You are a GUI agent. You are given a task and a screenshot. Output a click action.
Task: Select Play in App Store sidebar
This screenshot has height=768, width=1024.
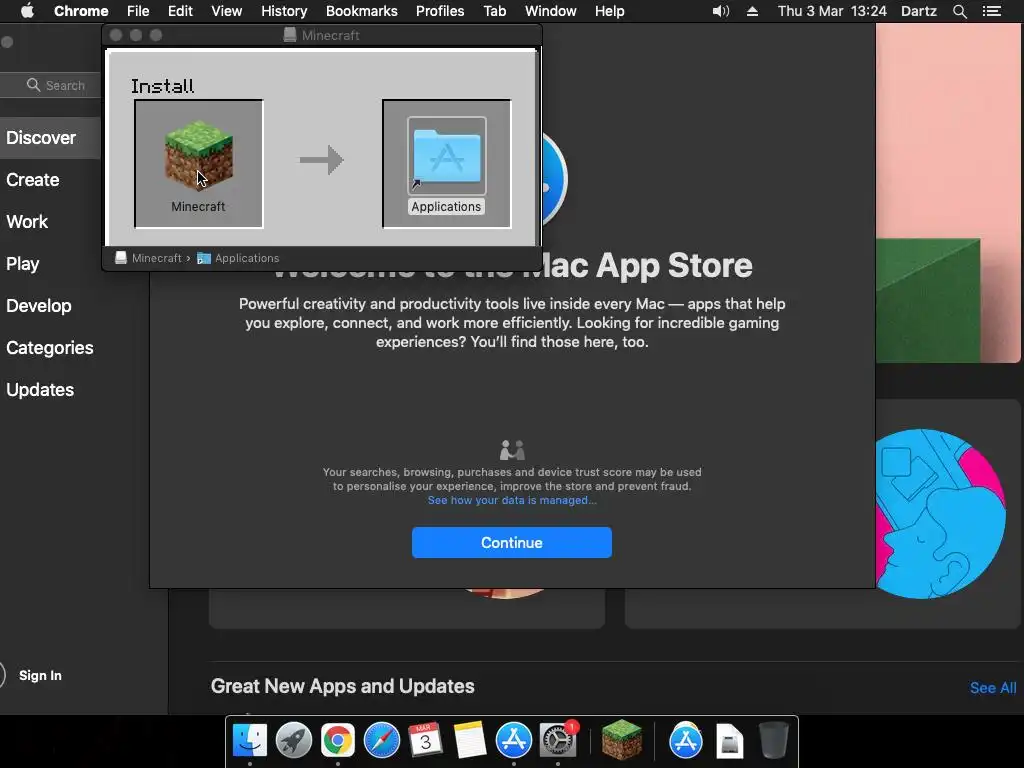23,264
